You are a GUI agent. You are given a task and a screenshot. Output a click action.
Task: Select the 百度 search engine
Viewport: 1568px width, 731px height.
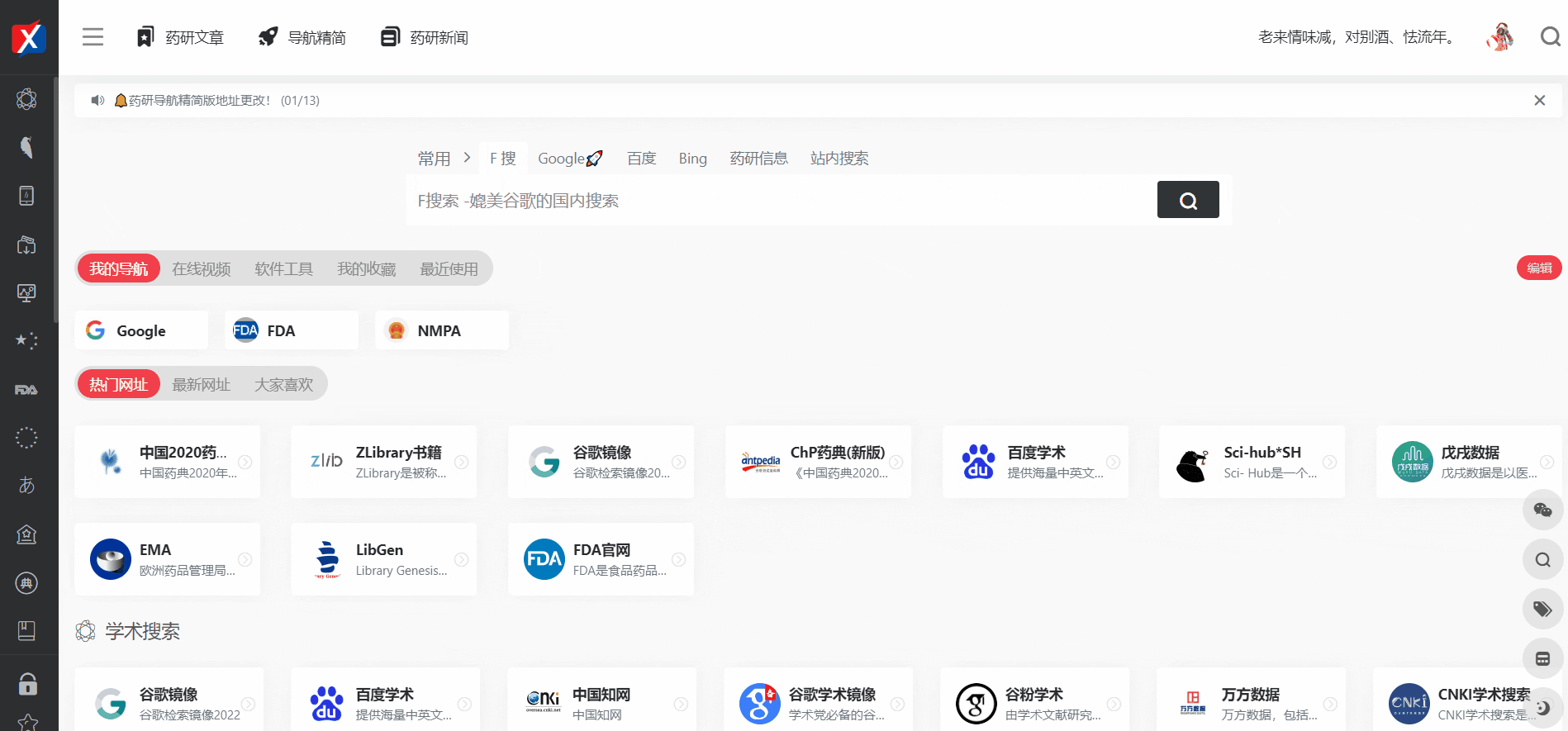[641, 158]
